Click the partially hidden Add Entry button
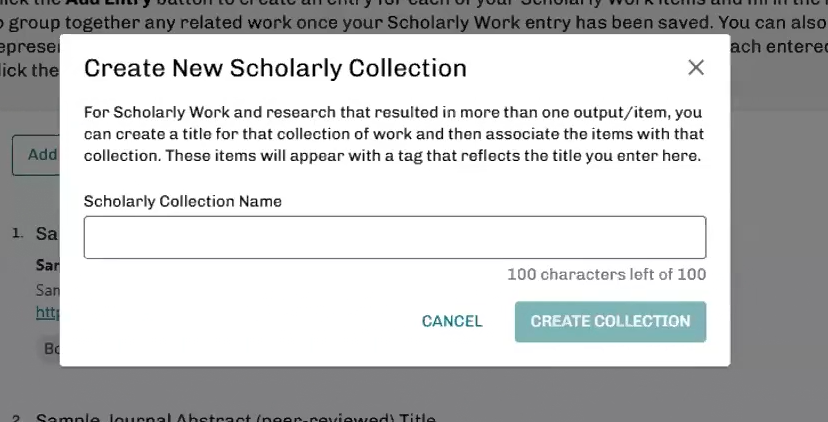The image size is (828, 422). 36,155
